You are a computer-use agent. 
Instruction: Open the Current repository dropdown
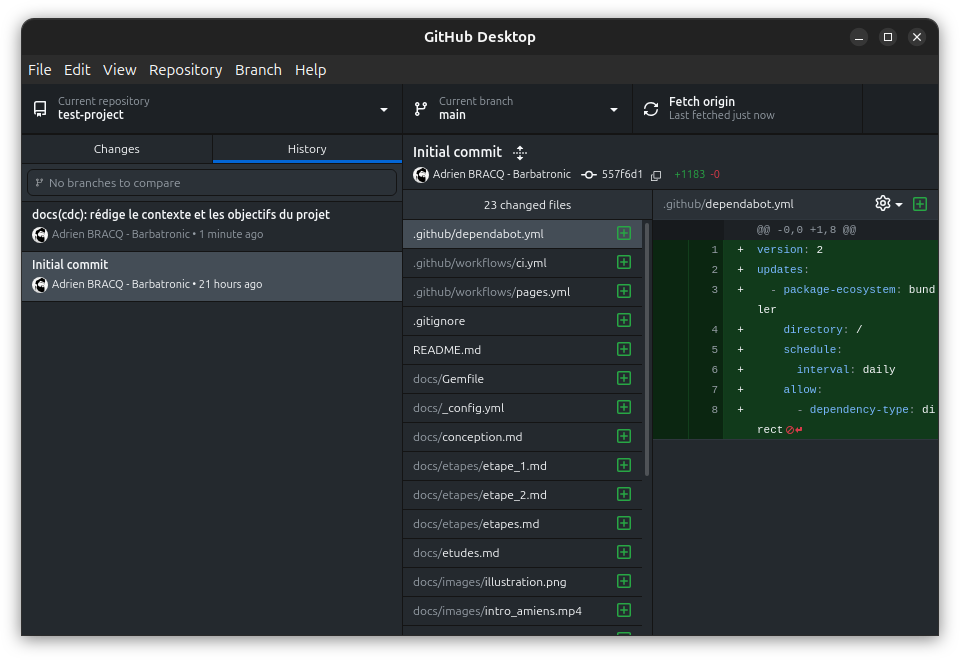tap(212, 109)
